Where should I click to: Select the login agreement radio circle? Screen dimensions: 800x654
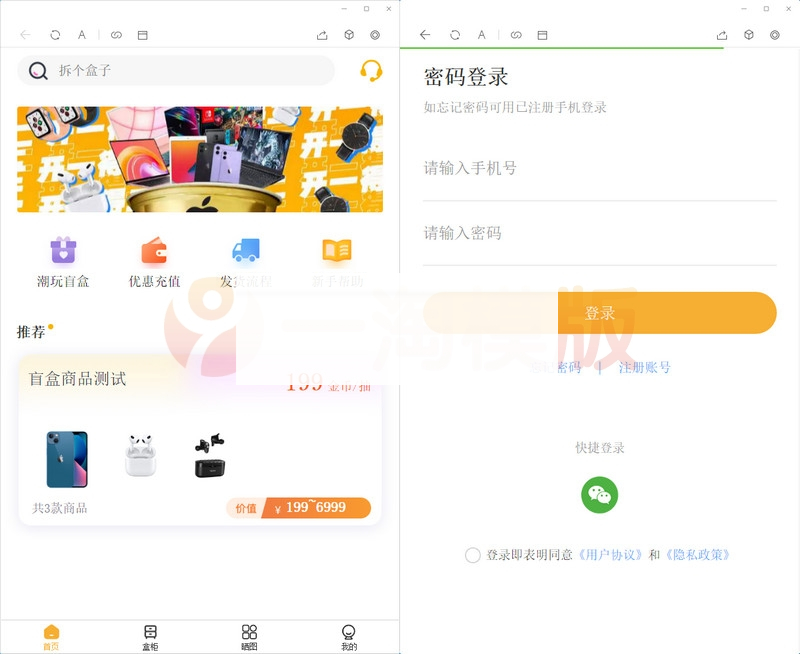pyautogui.click(x=471, y=555)
